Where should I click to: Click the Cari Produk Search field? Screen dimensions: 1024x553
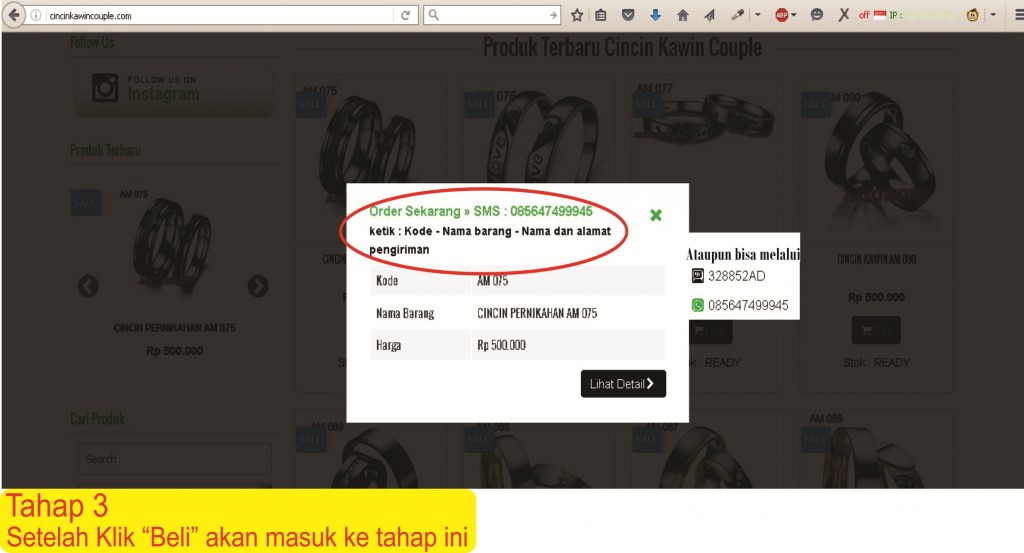tap(174, 459)
